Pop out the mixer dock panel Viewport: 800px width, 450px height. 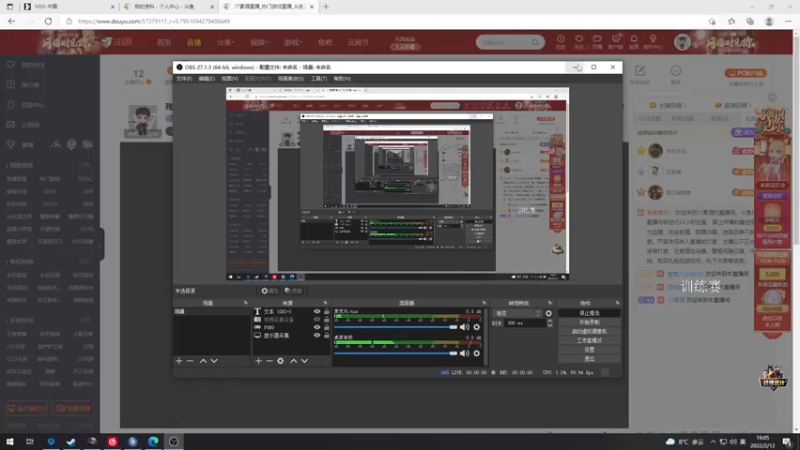(484, 303)
